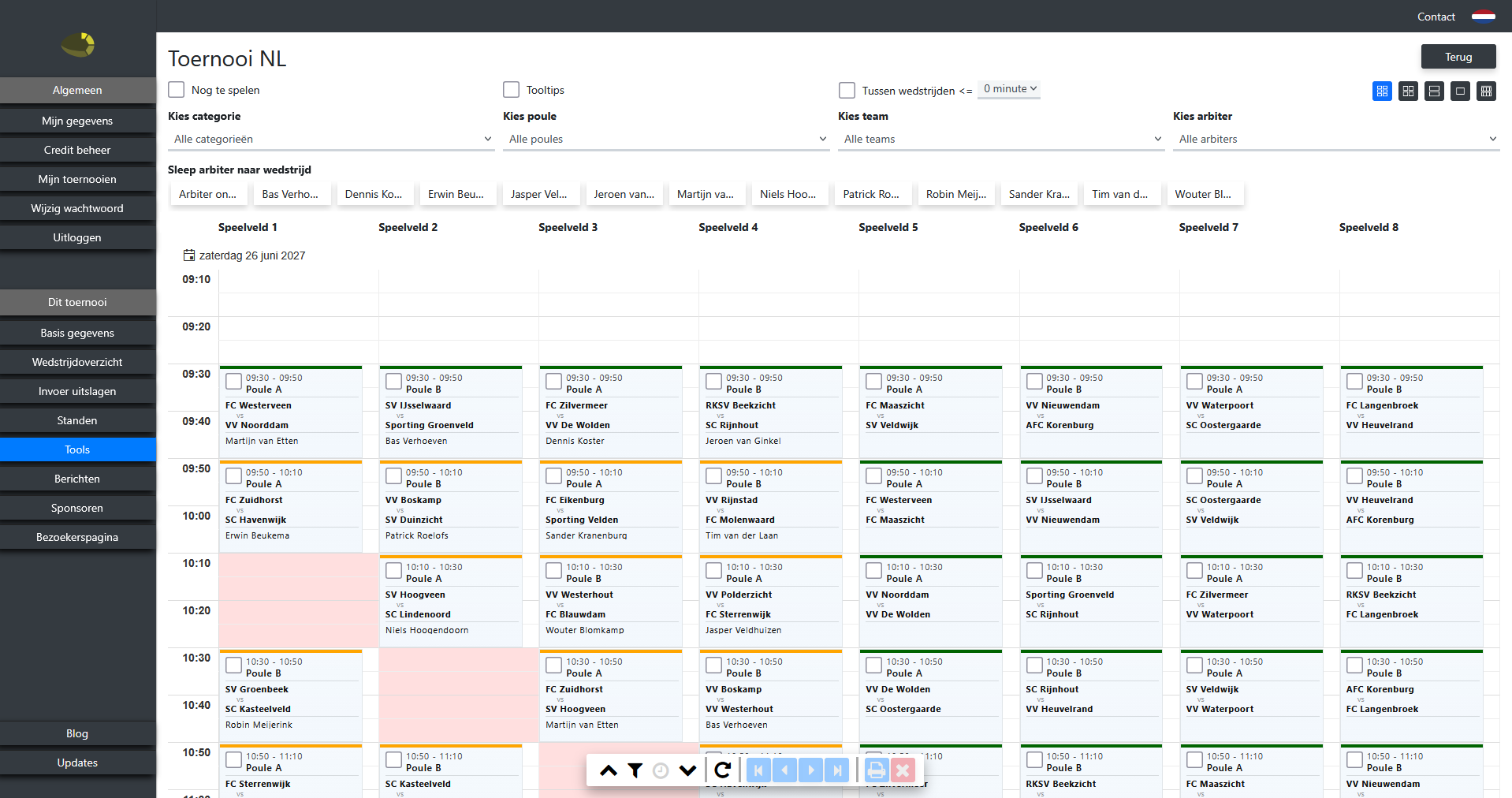
Task: Click the Contact link
Action: pos(1436,17)
